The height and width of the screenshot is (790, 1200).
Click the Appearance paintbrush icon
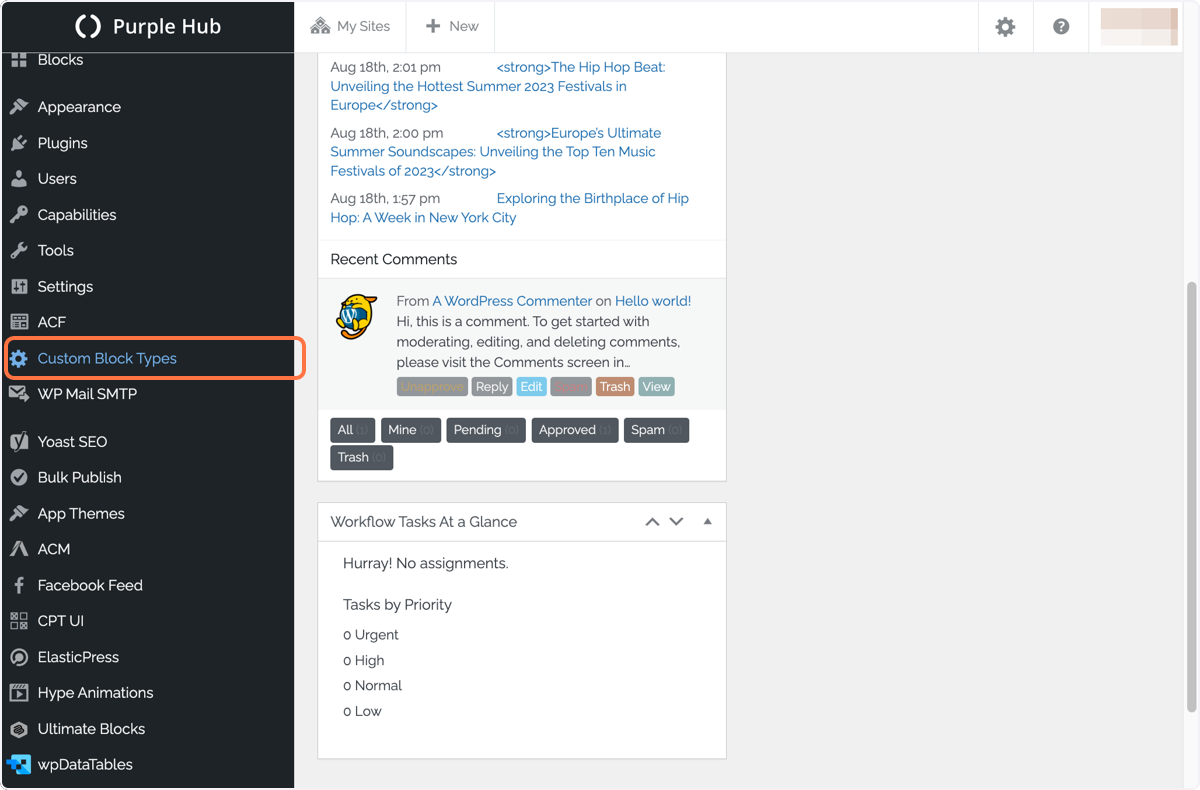click(x=19, y=107)
